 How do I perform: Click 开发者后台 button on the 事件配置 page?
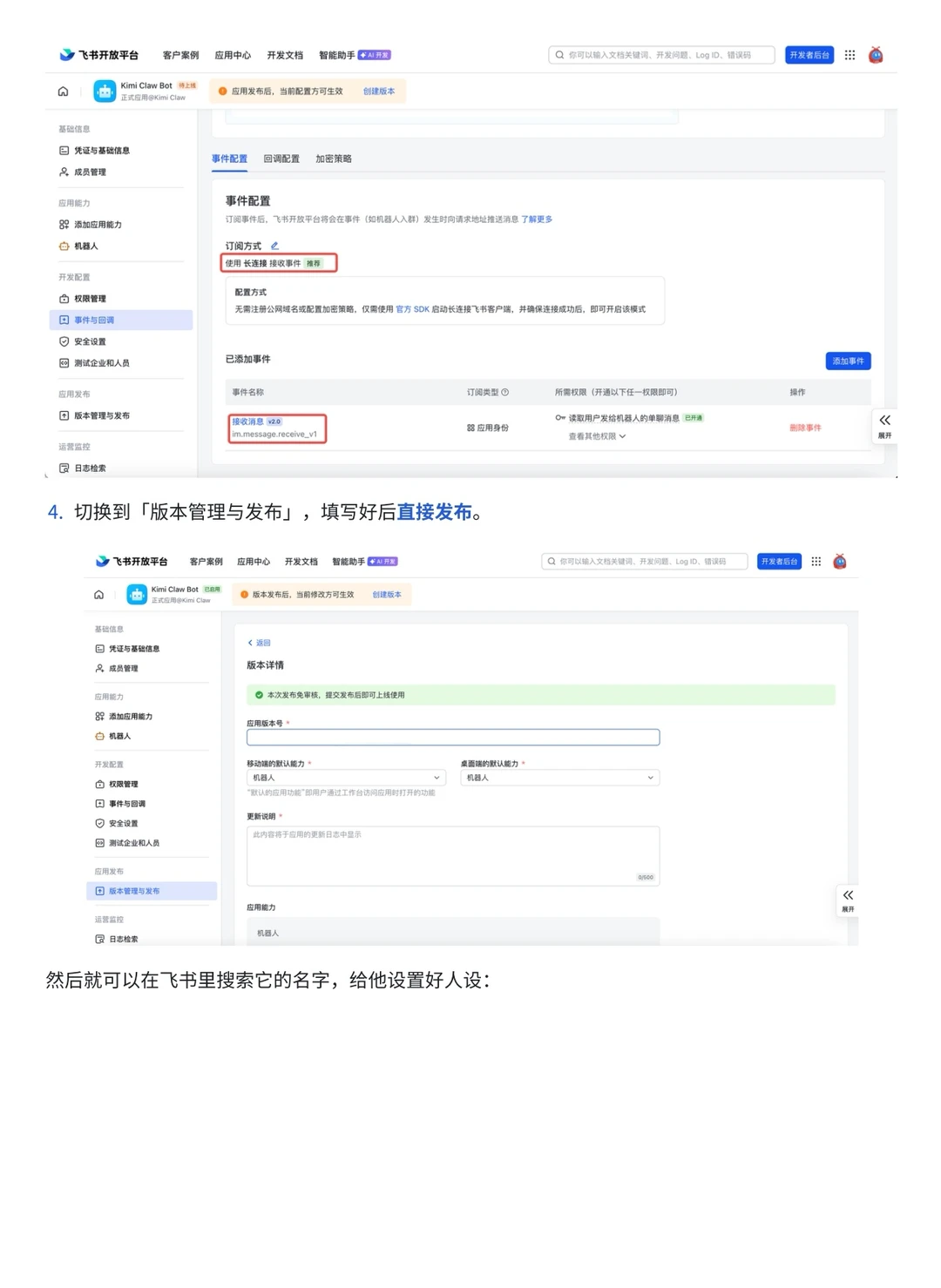tap(809, 55)
